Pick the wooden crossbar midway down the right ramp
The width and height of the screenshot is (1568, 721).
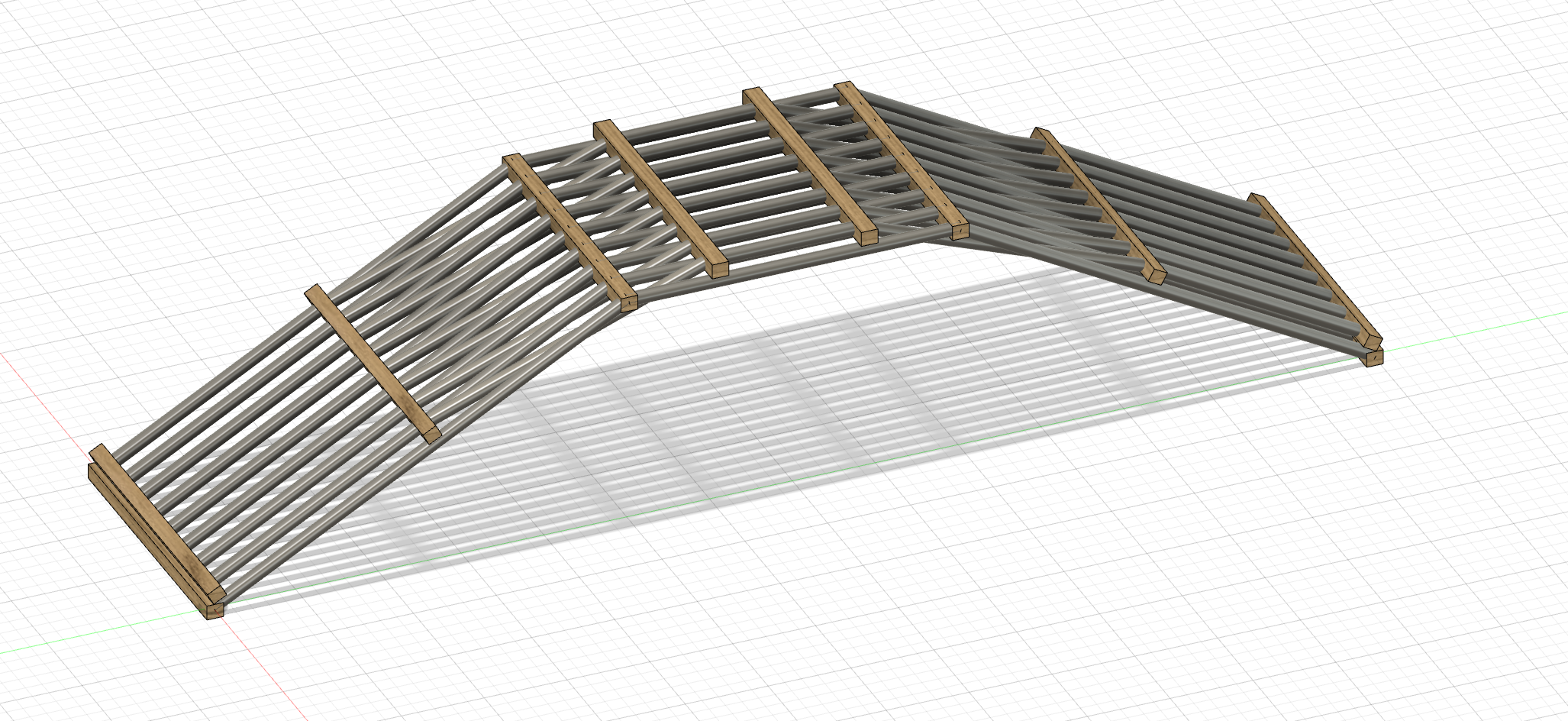click(1098, 205)
